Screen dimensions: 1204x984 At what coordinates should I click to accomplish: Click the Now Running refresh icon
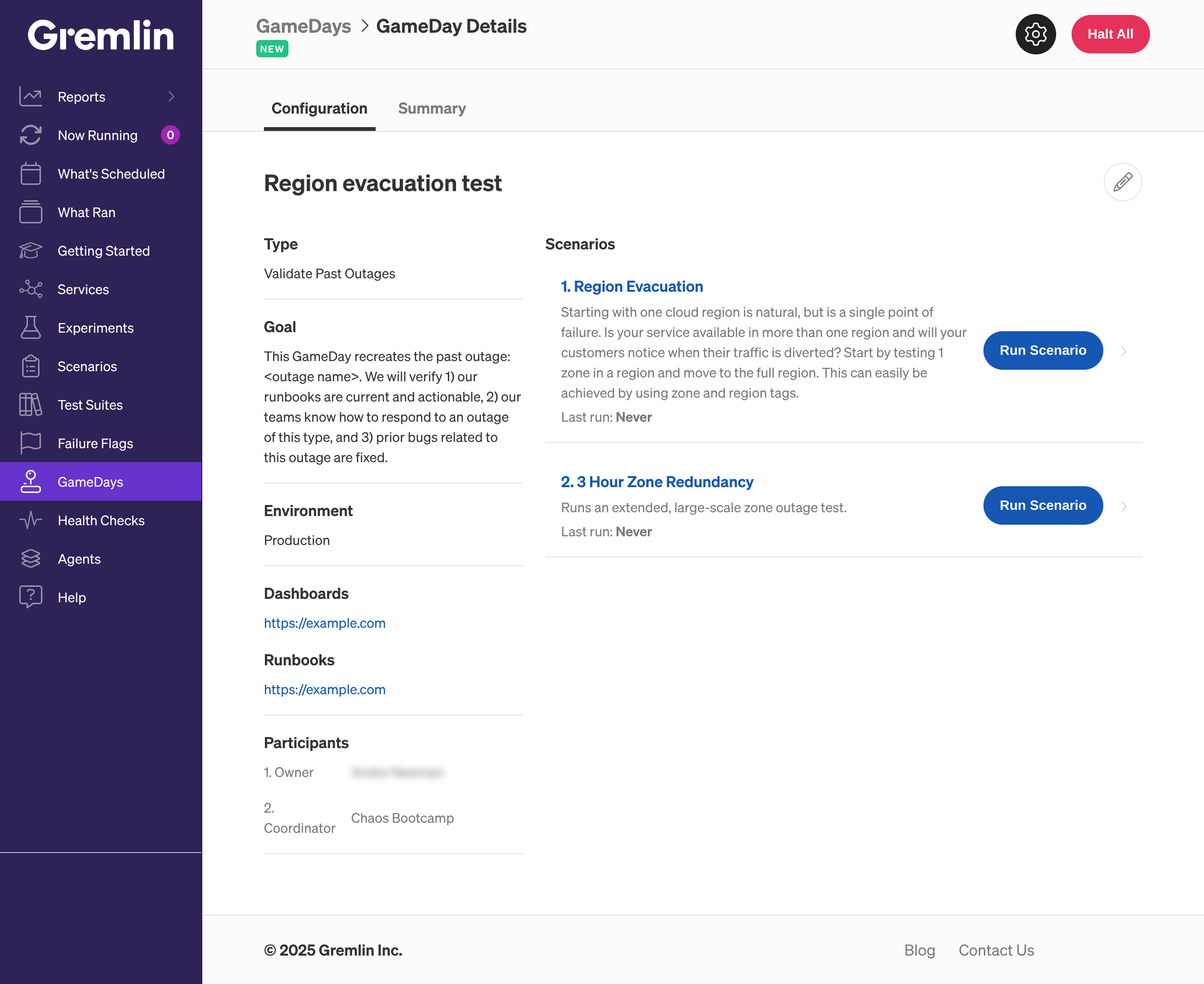[31, 135]
